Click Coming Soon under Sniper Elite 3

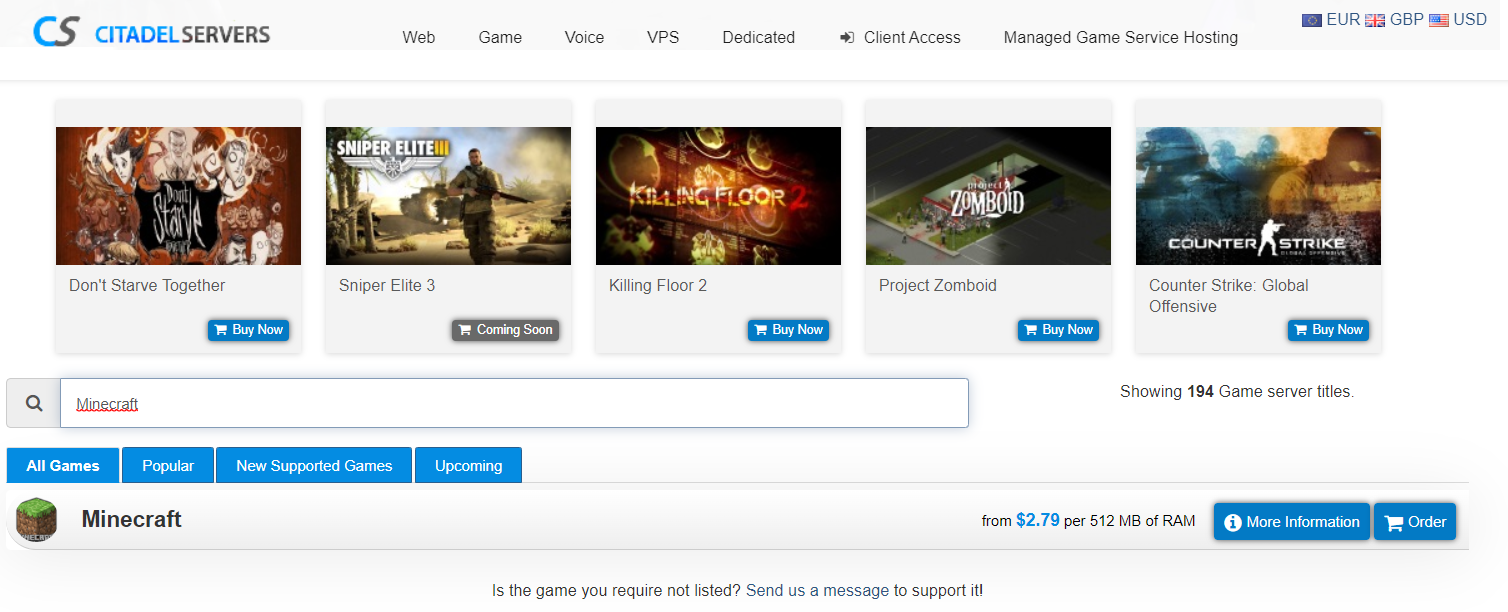tap(505, 330)
